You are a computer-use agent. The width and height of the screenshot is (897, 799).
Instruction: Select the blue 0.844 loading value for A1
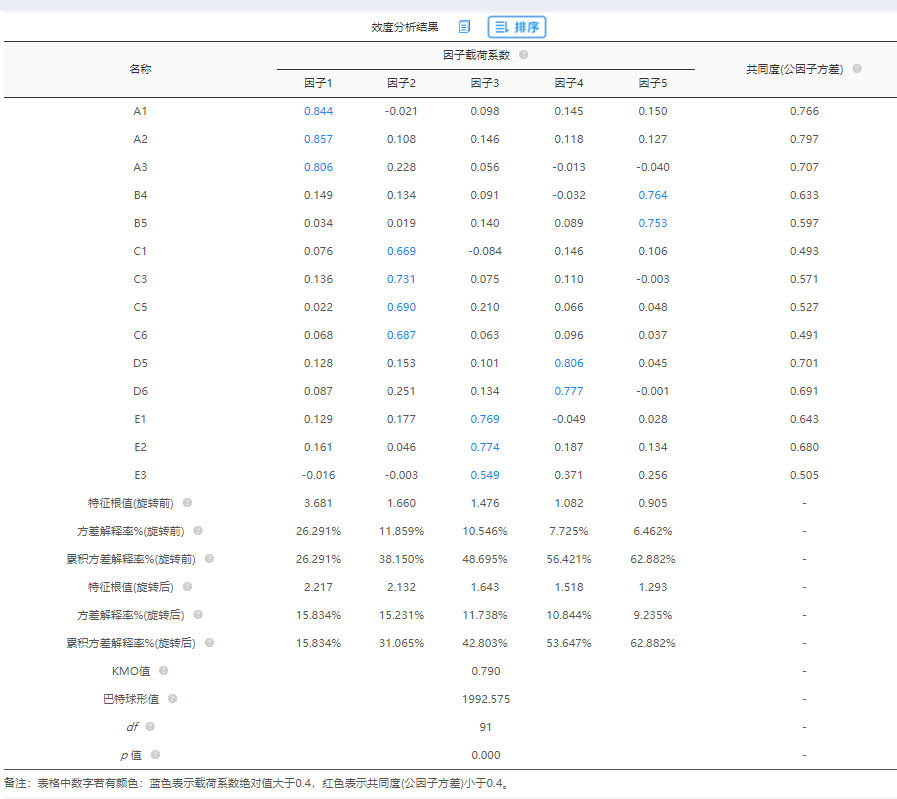click(318, 111)
